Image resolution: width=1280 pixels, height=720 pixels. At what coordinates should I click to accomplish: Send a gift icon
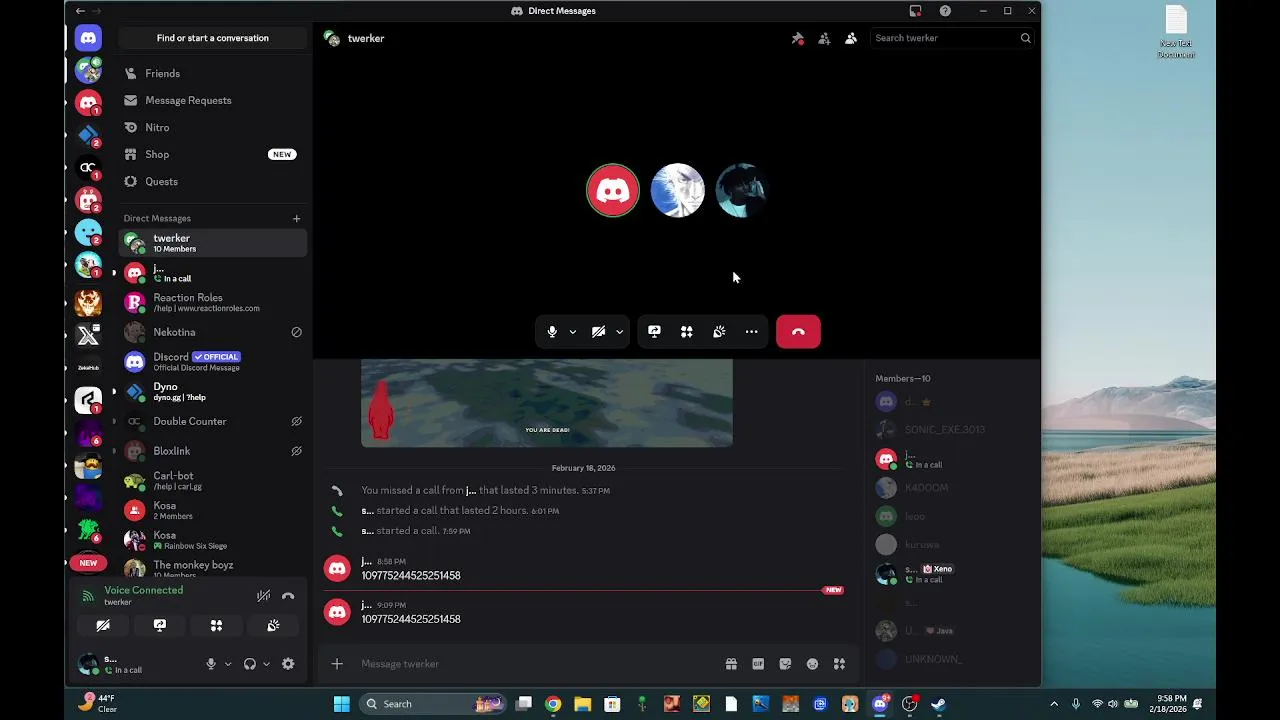(x=731, y=664)
